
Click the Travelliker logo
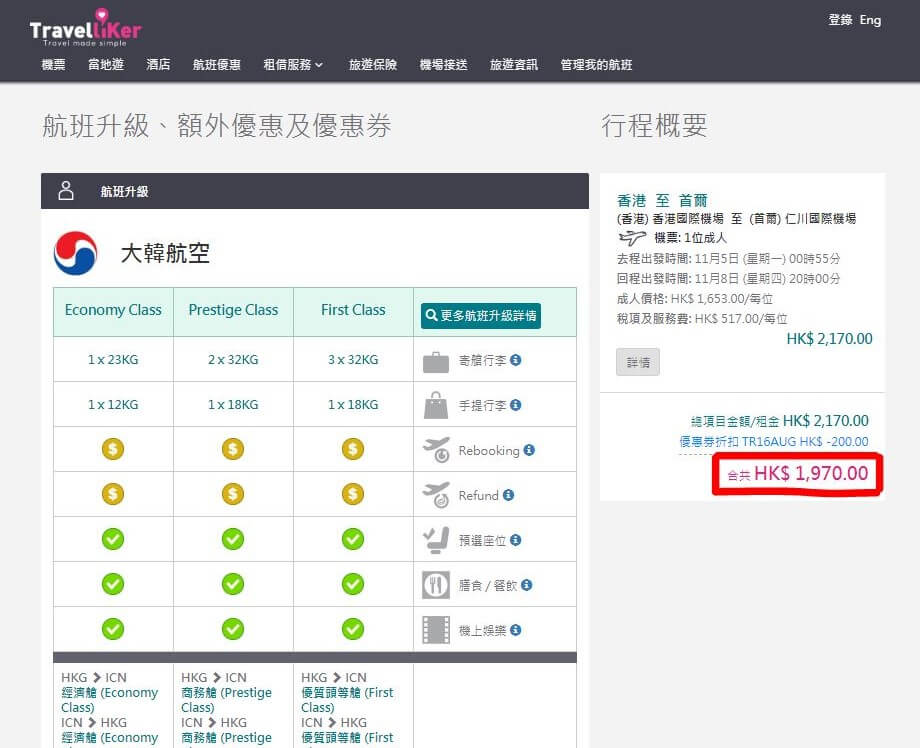point(86,28)
